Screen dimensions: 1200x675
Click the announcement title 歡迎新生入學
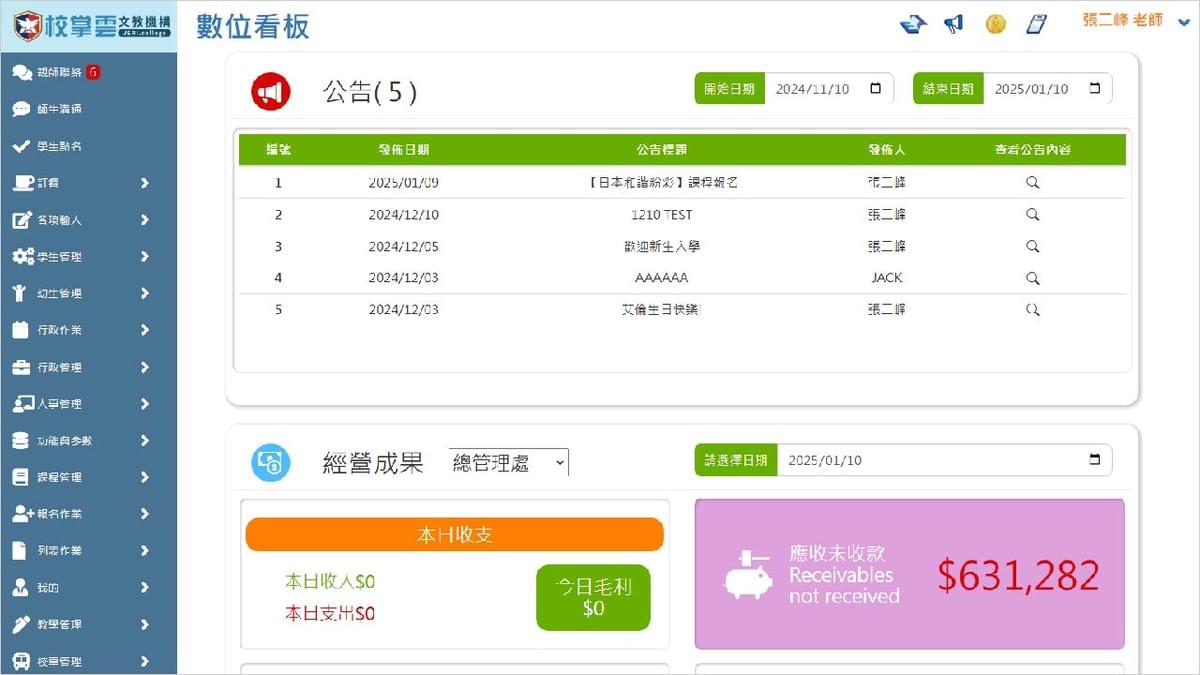pos(662,246)
